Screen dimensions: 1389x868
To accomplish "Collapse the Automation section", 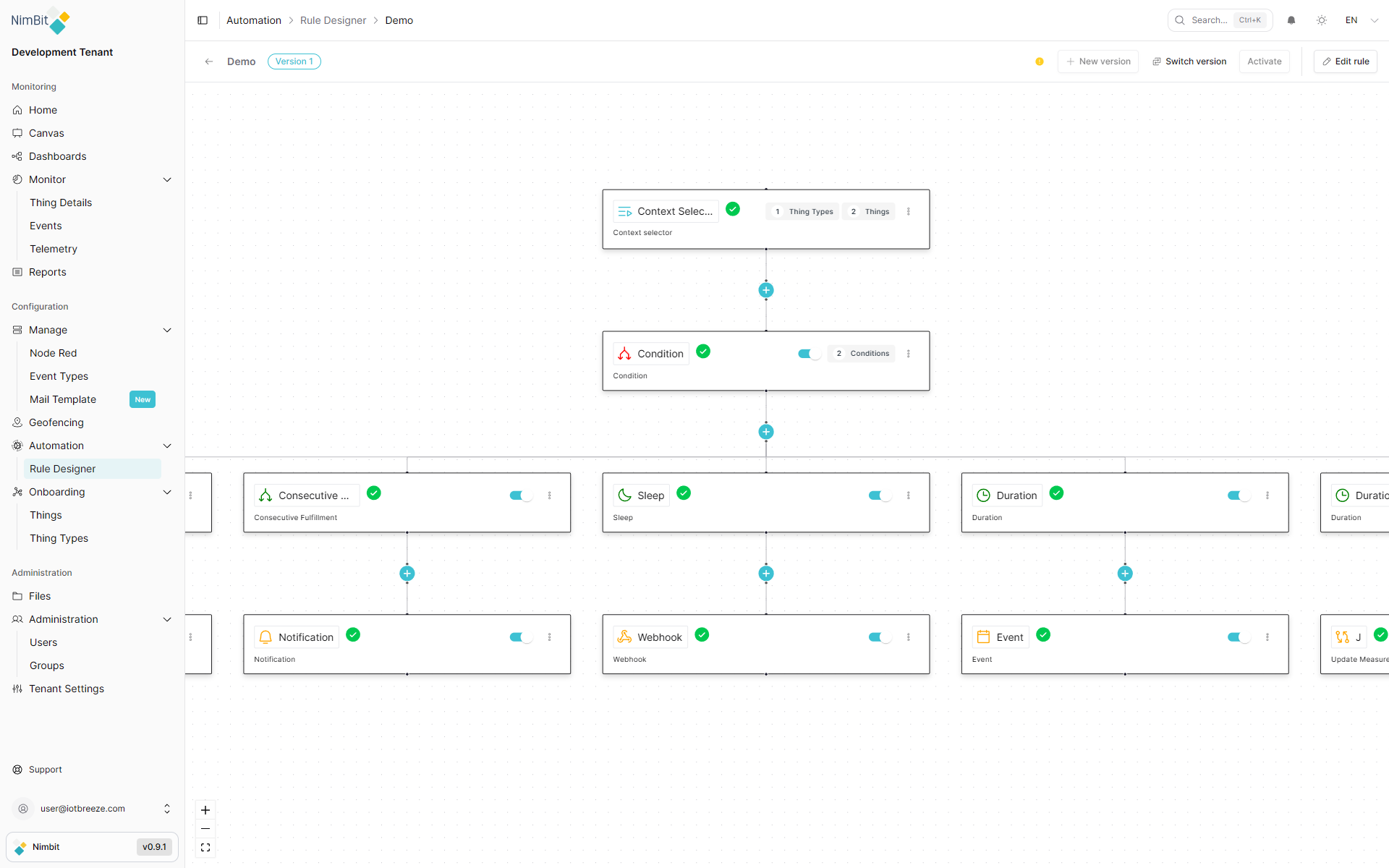I will [167, 446].
